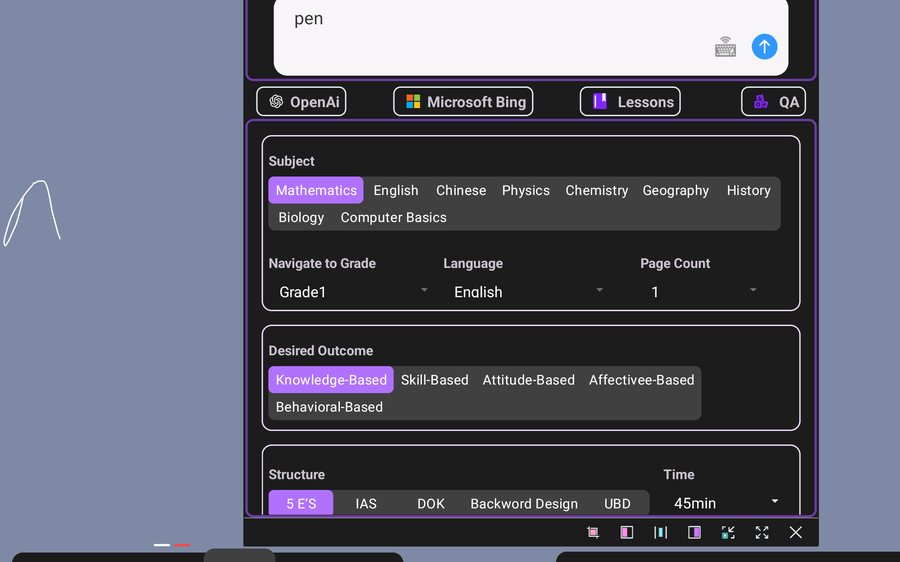900x562 pixels.
Task: Switch to the OpenAi tab
Action: 301,102
